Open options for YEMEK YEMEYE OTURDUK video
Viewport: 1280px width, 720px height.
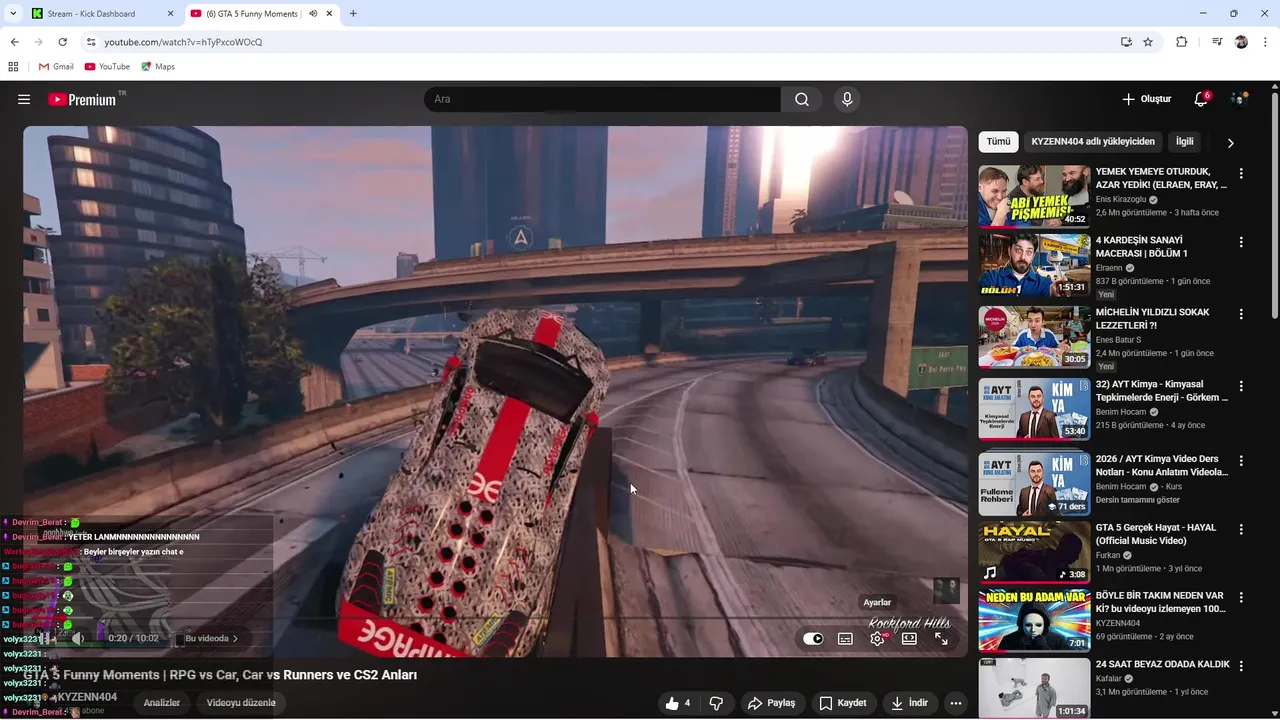pyautogui.click(x=1241, y=174)
